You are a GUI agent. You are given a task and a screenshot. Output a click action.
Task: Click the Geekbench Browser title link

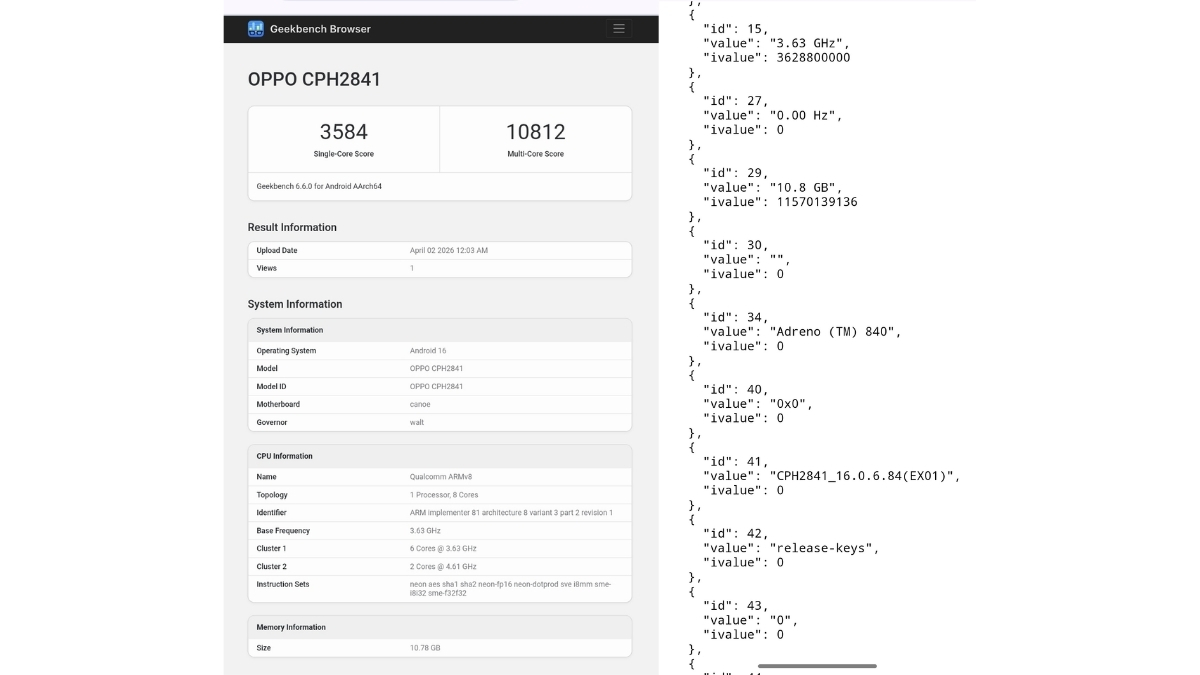pos(320,29)
